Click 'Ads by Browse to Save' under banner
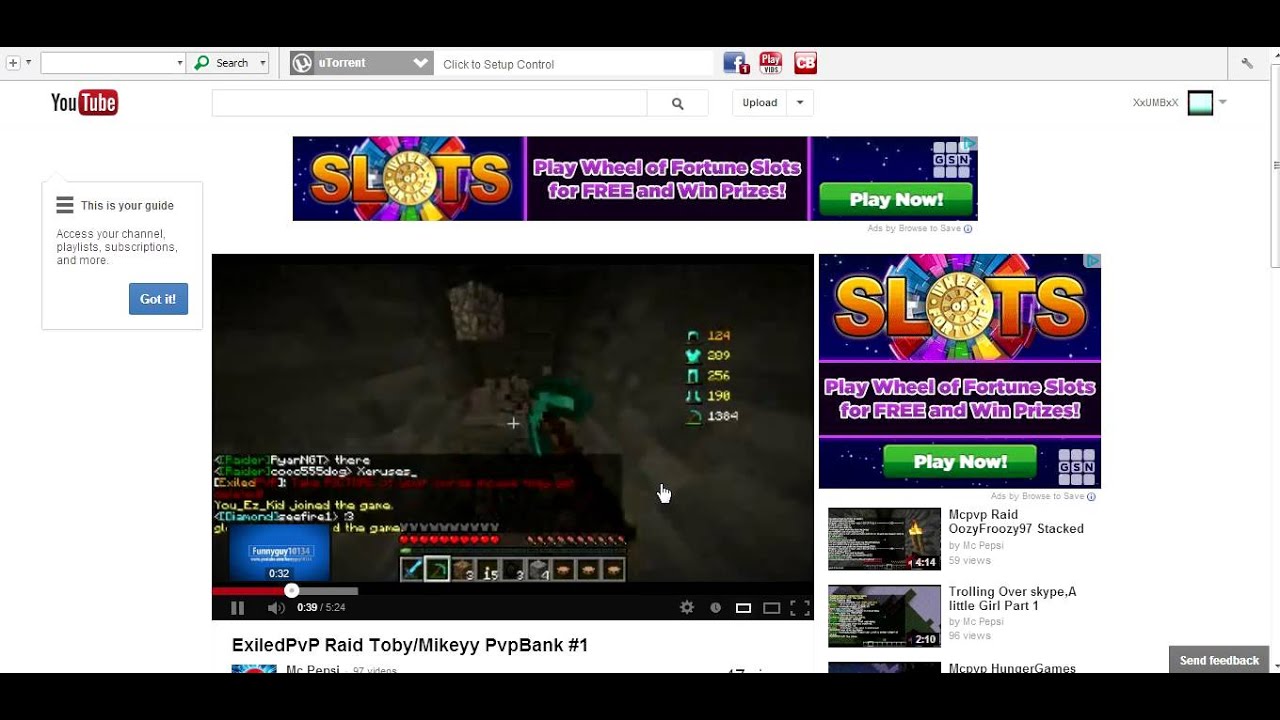This screenshot has width=1280, height=720. tap(914, 229)
